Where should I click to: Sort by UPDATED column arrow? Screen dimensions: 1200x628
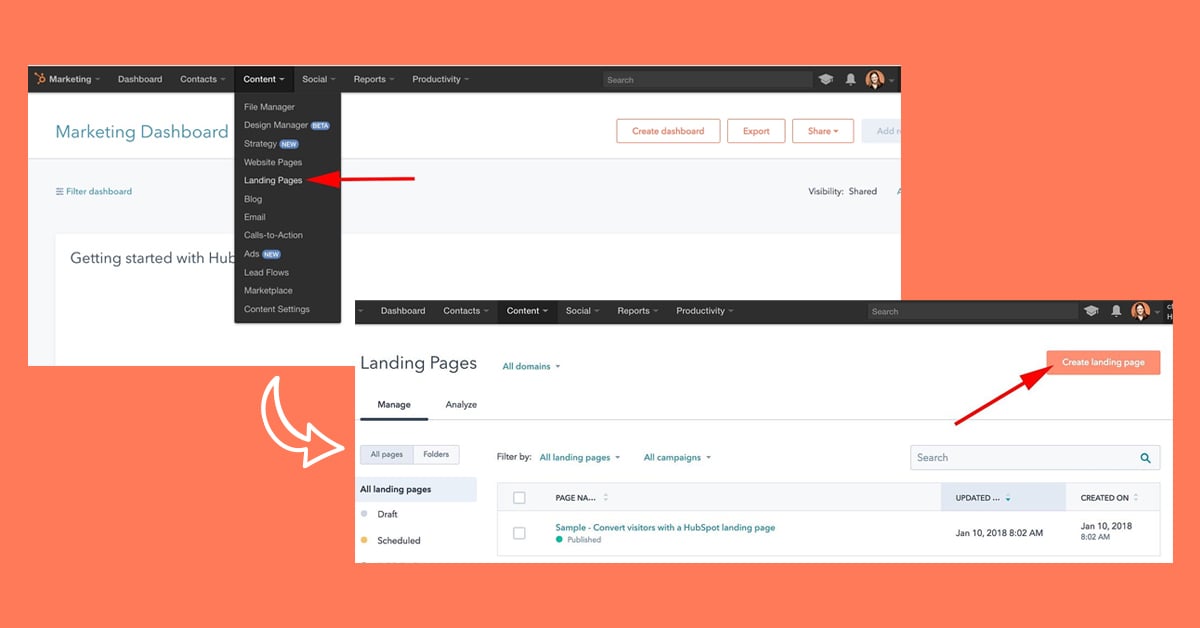(1007, 498)
